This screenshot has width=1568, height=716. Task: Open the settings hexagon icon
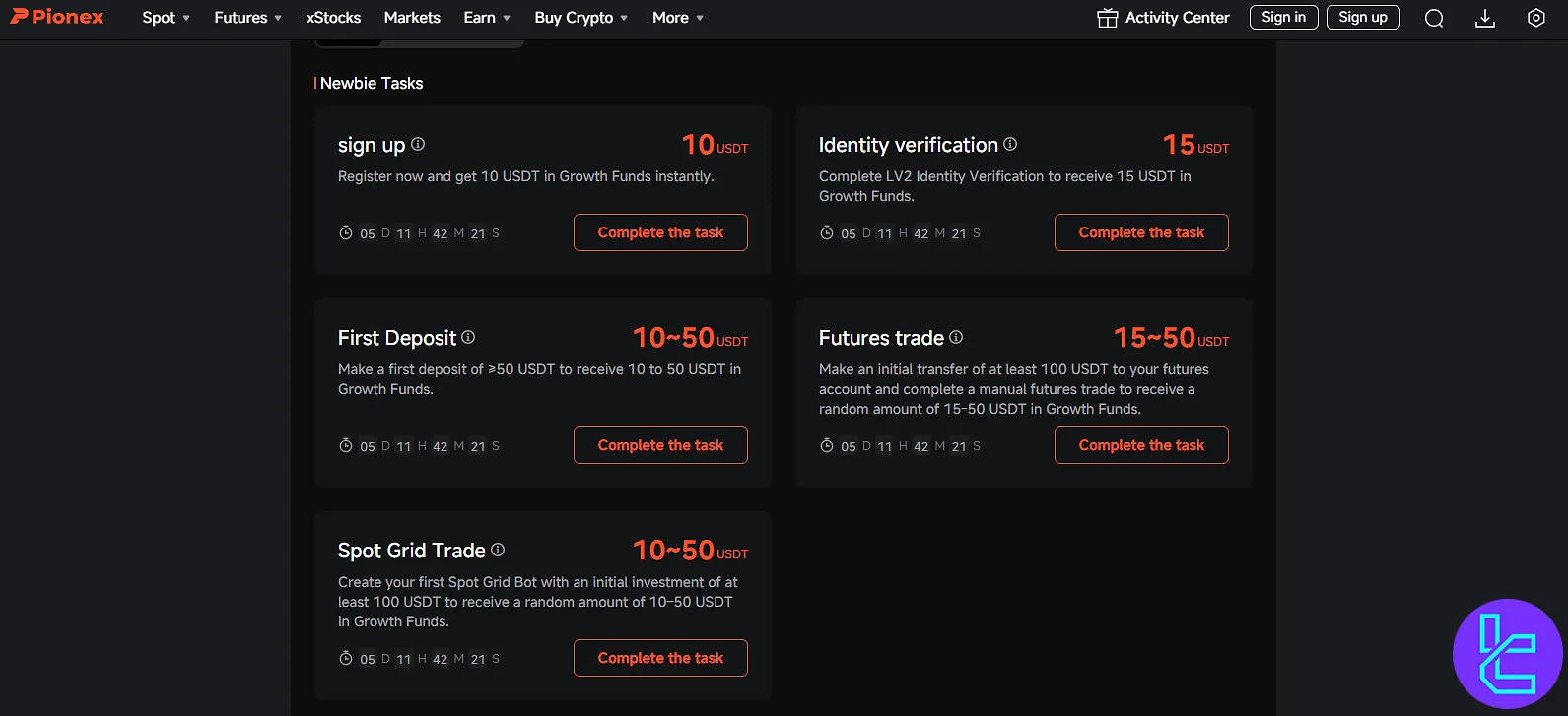coord(1535,18)
